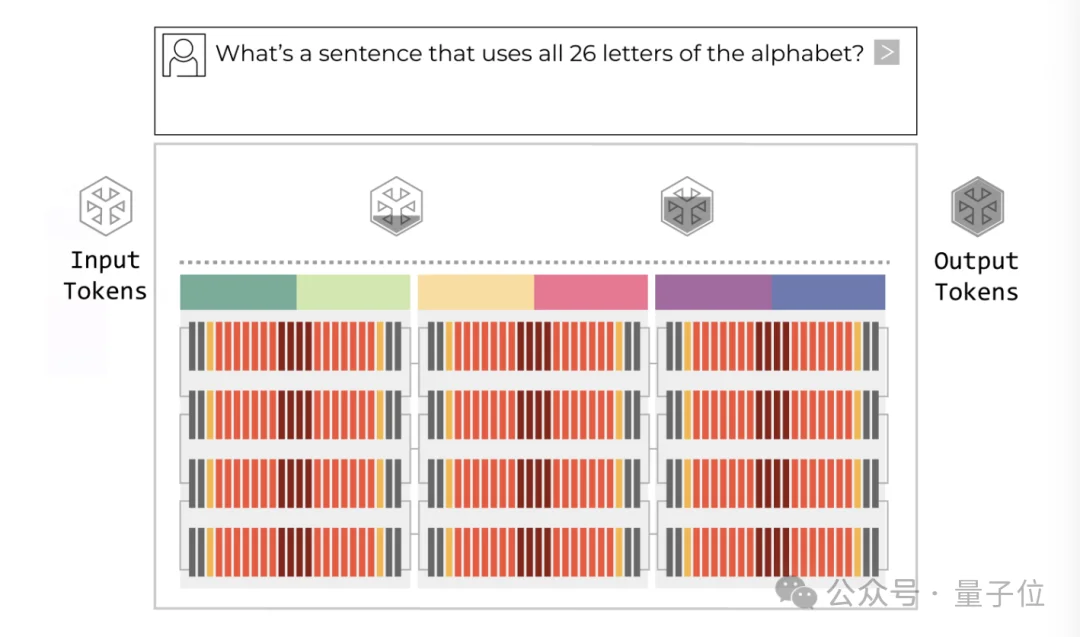Click the solid gray cube above Output Tokens

(x=977, y=205)
